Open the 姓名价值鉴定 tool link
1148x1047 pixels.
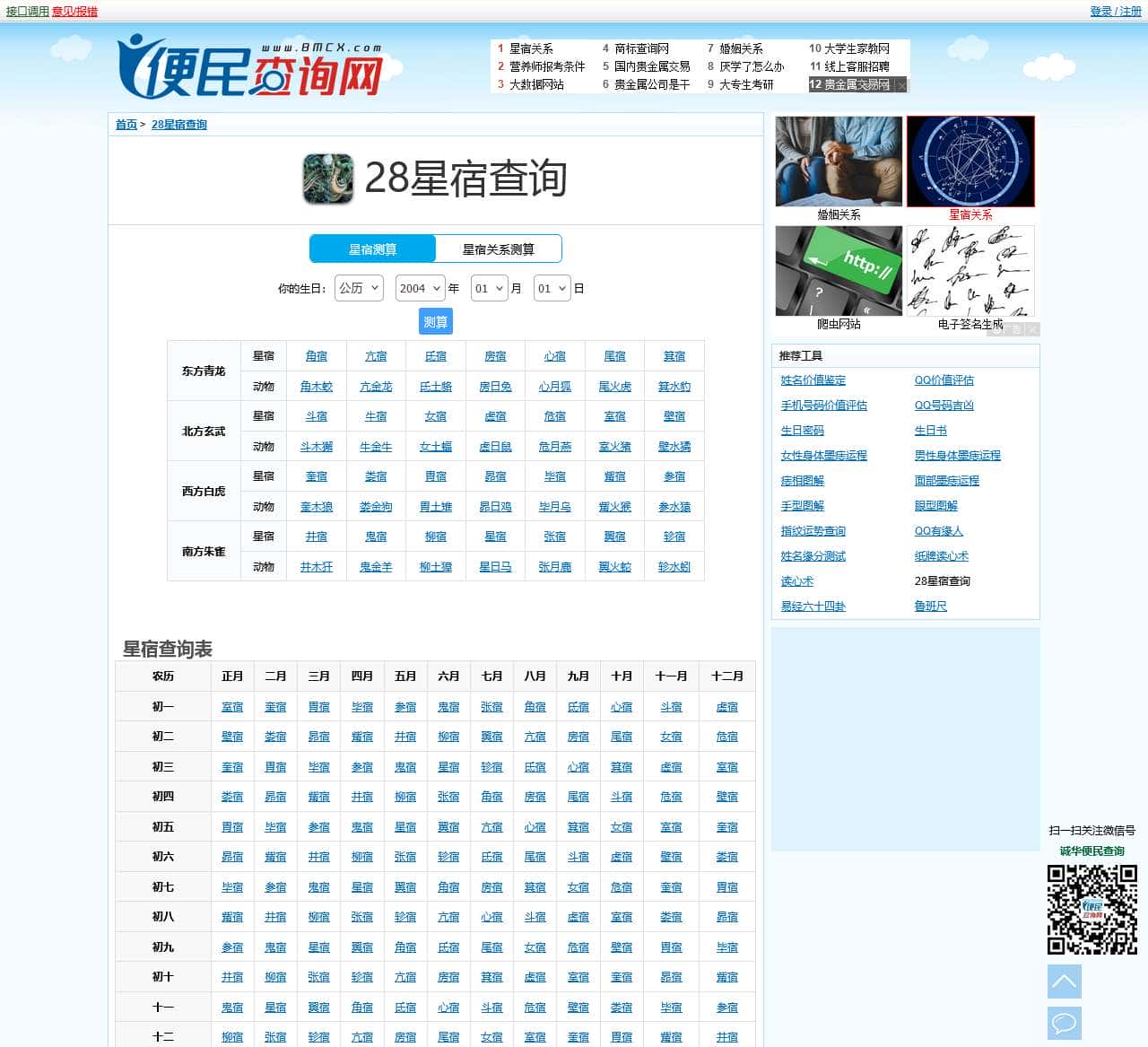click(813, 380)
